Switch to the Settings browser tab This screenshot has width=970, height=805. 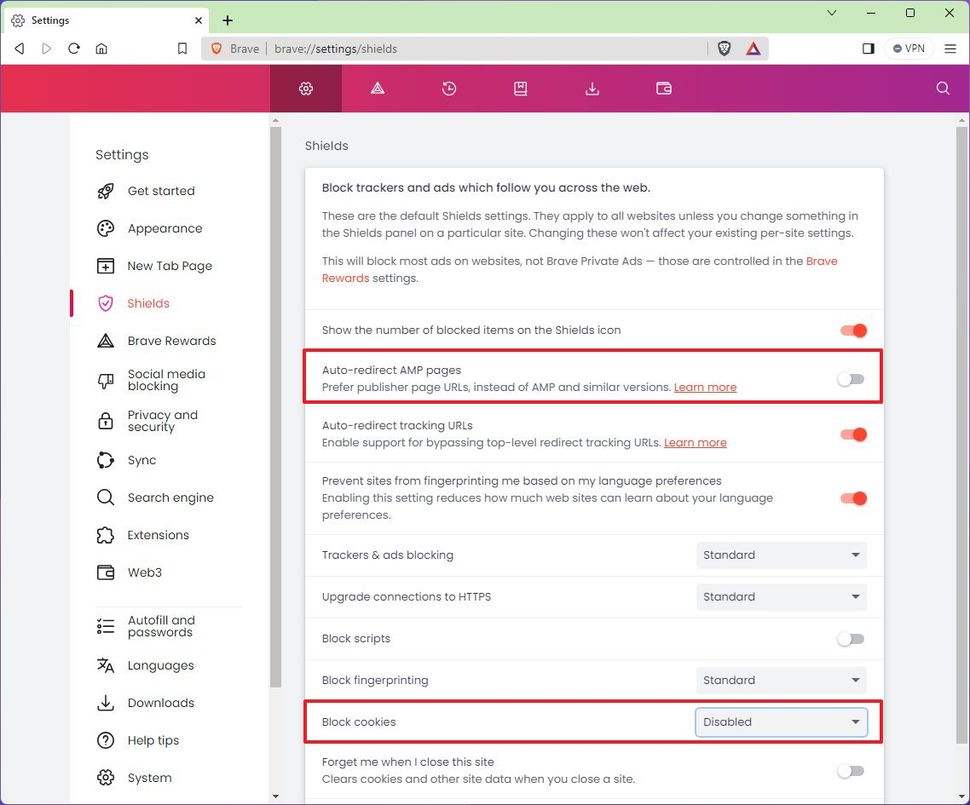100,19
